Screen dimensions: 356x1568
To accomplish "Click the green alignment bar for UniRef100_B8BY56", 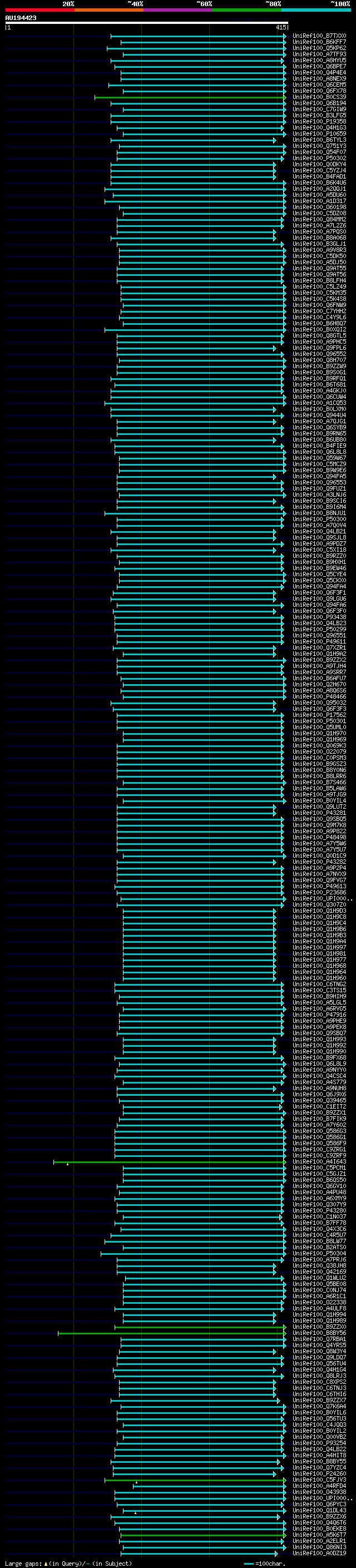I will point(172,1333).
